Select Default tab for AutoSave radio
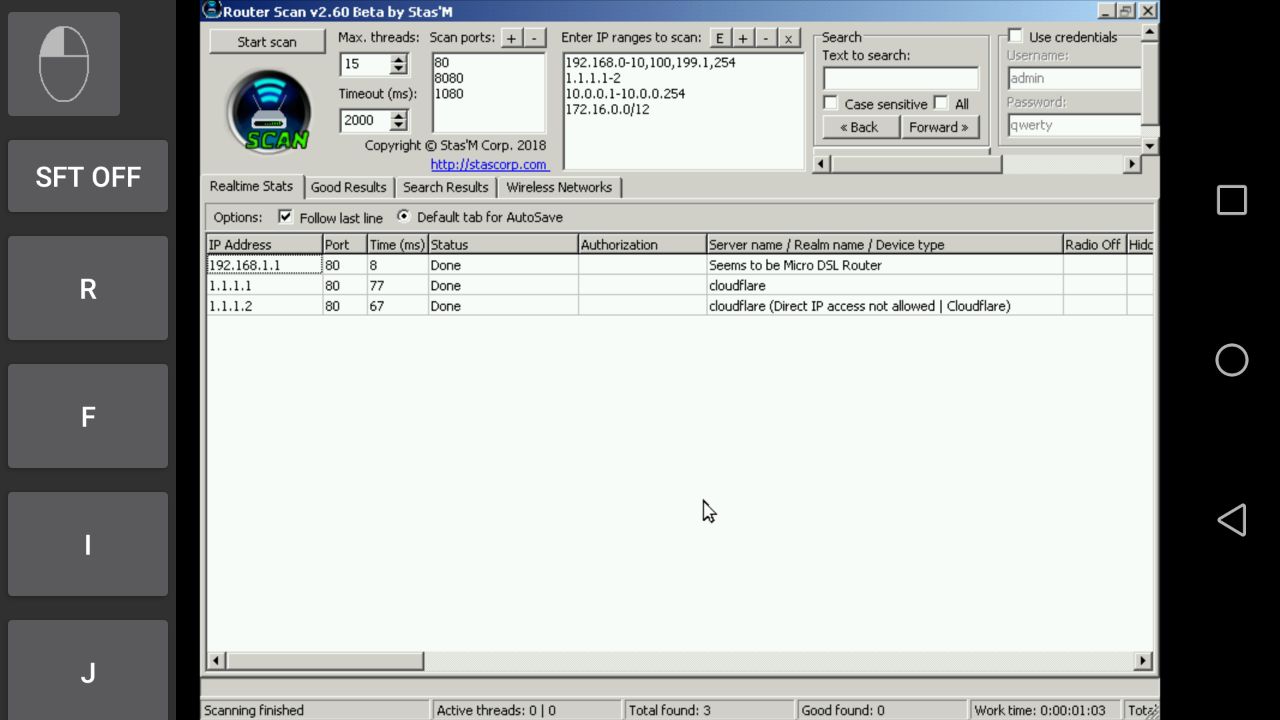Screen dimensions: 1280x720 coord(403,216)
